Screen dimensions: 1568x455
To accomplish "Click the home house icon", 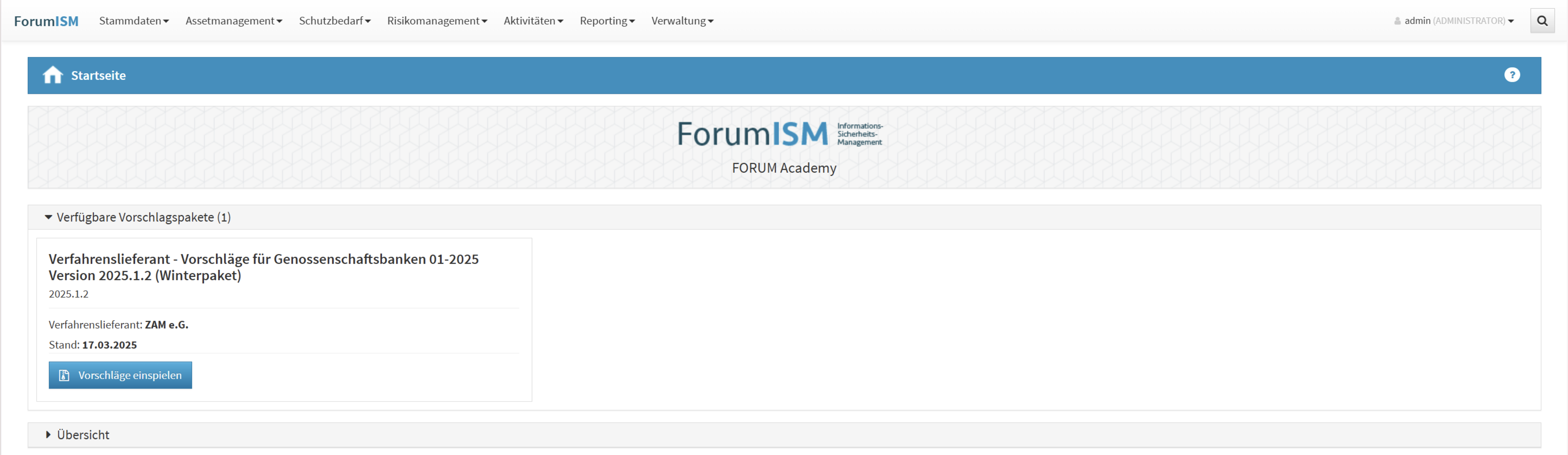I will [x=53, y=75].
